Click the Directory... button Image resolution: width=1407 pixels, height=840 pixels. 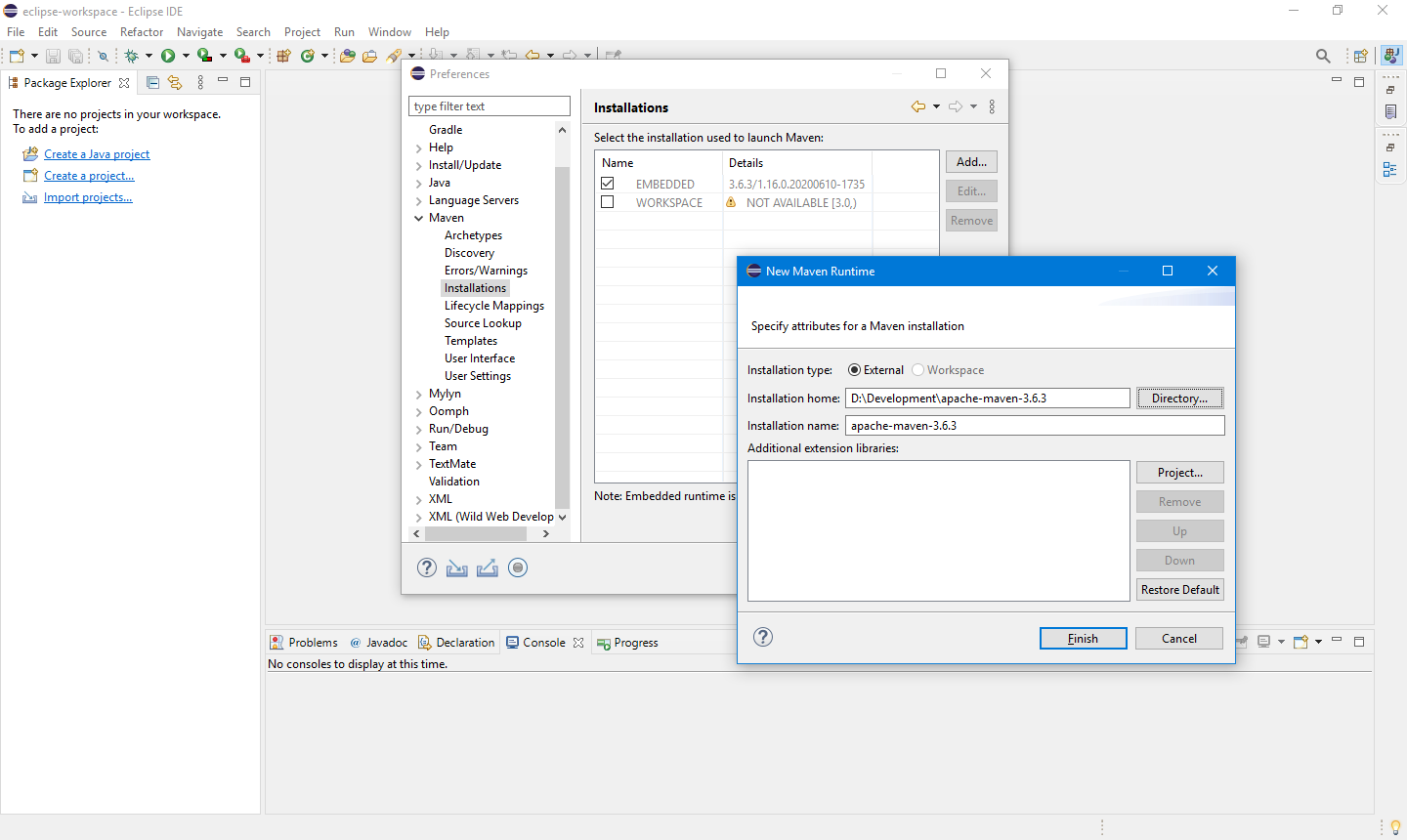[x=1180, y=399]
